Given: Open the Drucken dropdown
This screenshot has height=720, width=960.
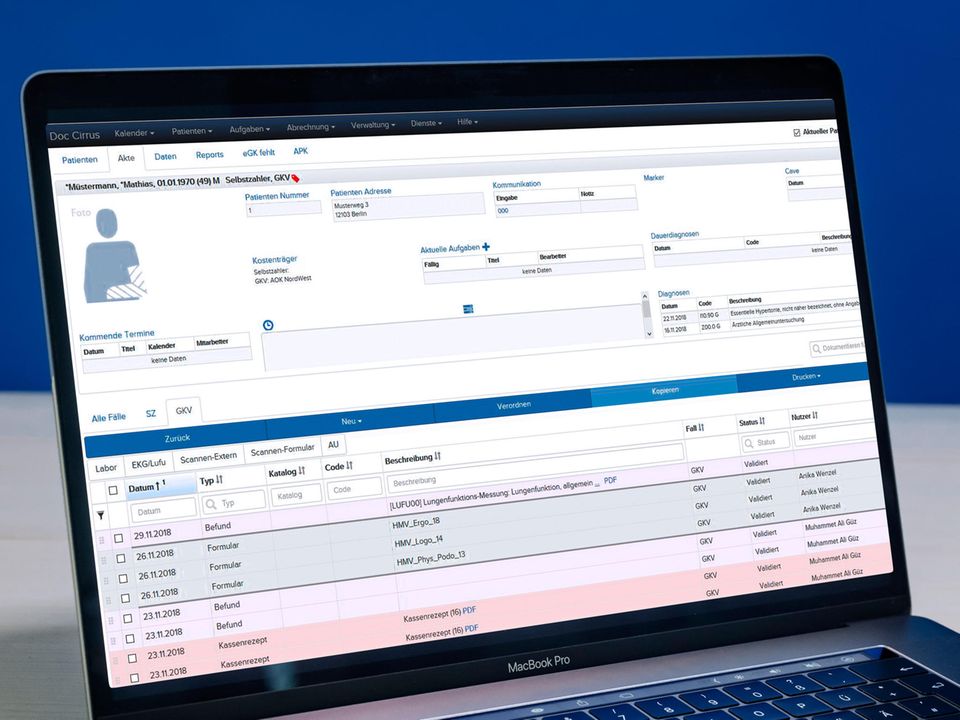Looking at the screenshot, I should 803,376.
